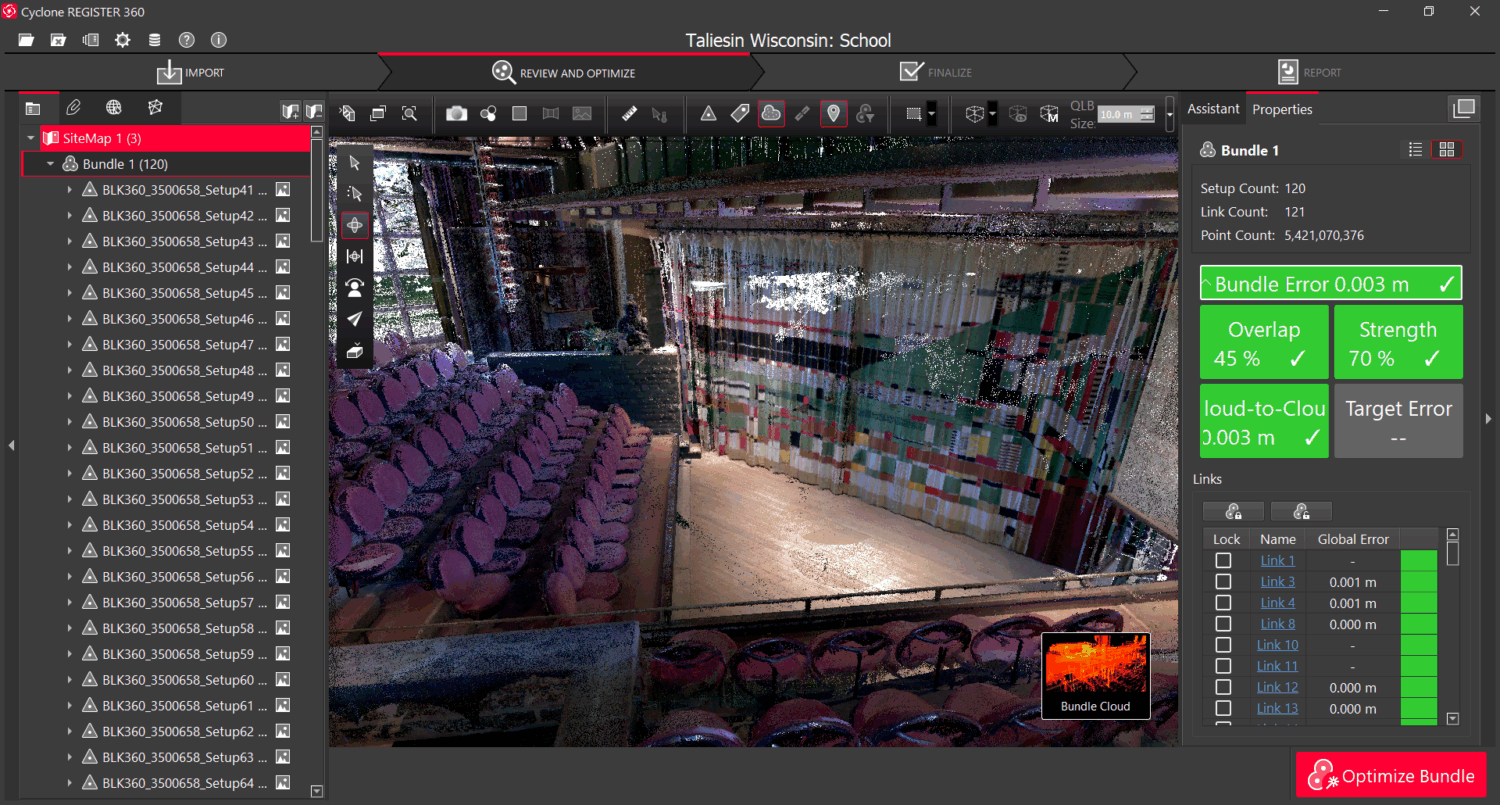
Task: Select the fly navigation paper-plane icon
Action: coord(355,319)
